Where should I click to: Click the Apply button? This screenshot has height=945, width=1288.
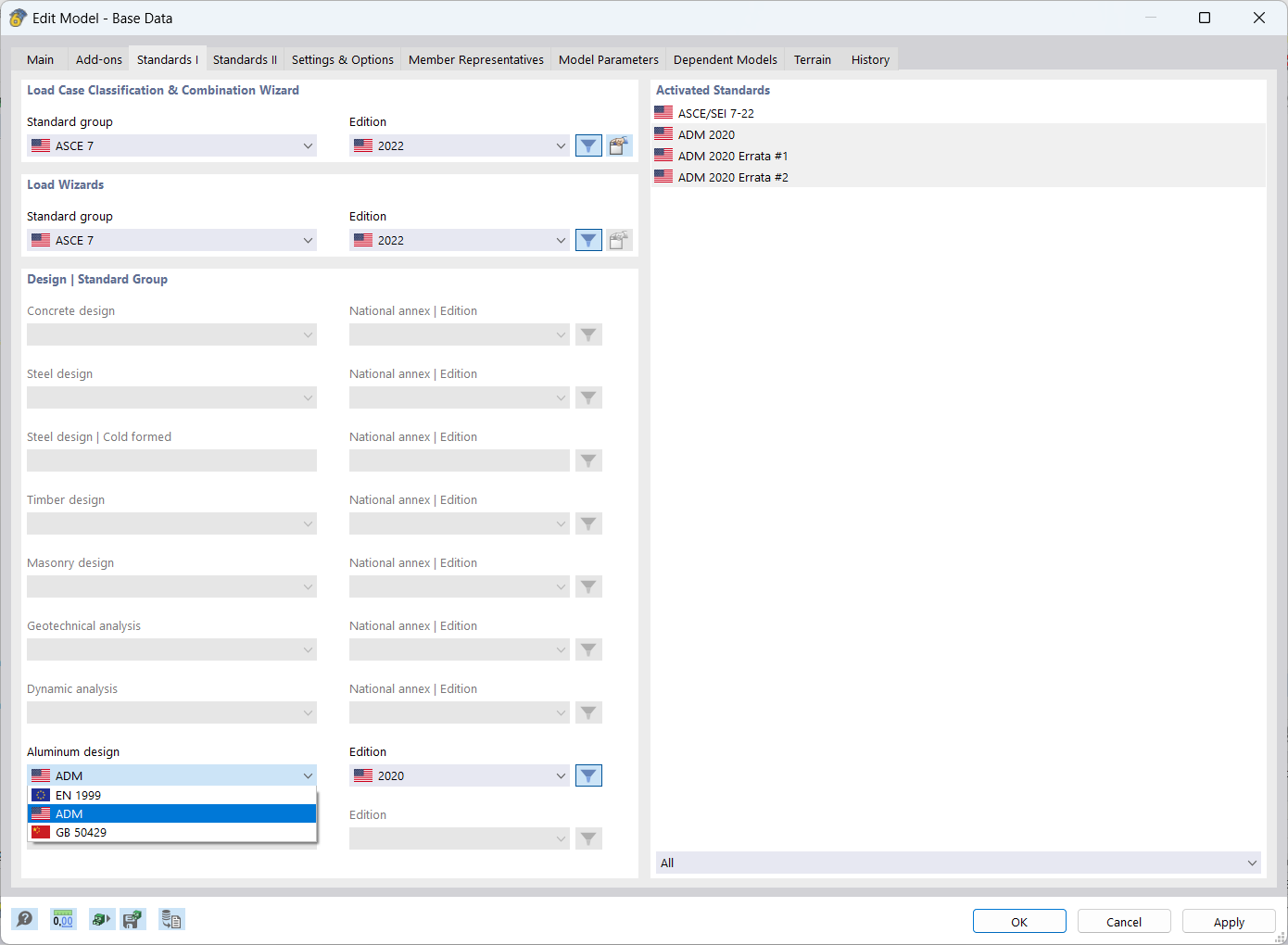[x=1229, y=922]
